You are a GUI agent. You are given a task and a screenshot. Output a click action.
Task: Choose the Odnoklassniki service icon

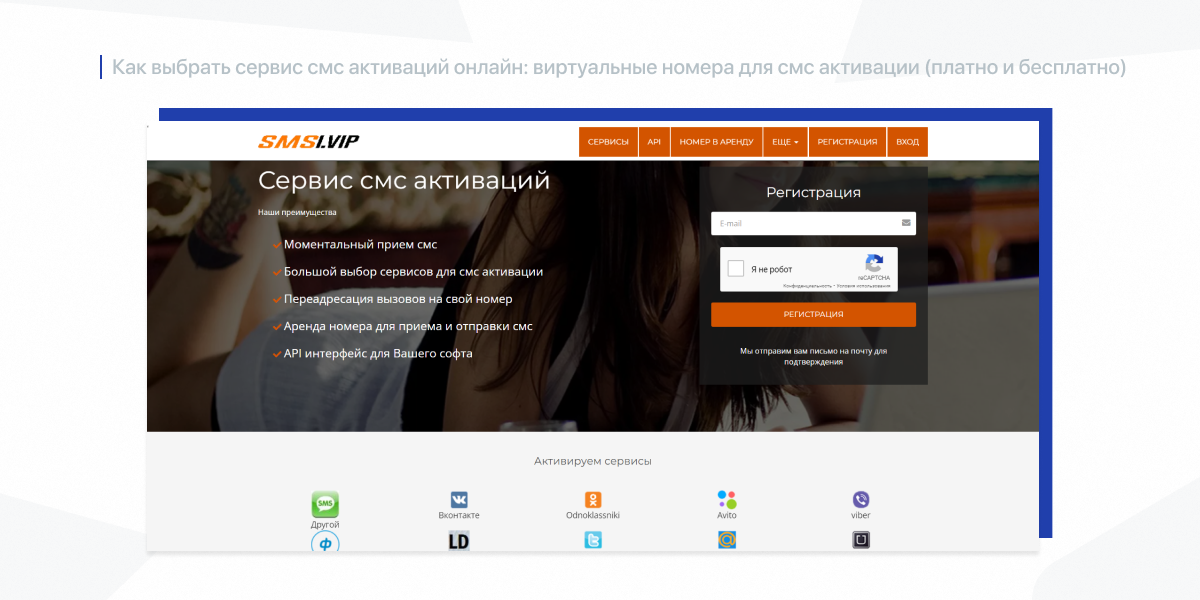click(593, 499)
